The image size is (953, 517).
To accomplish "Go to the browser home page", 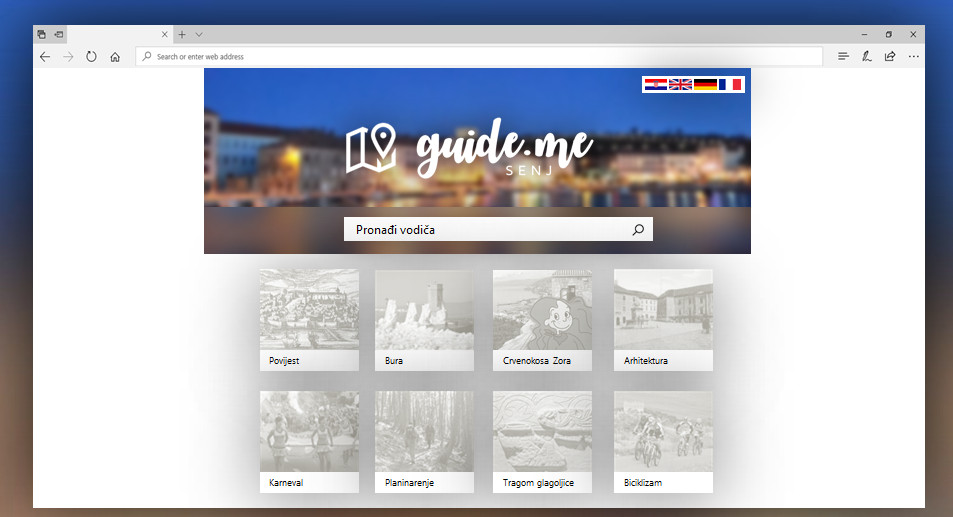I will (x=115, y=57).
